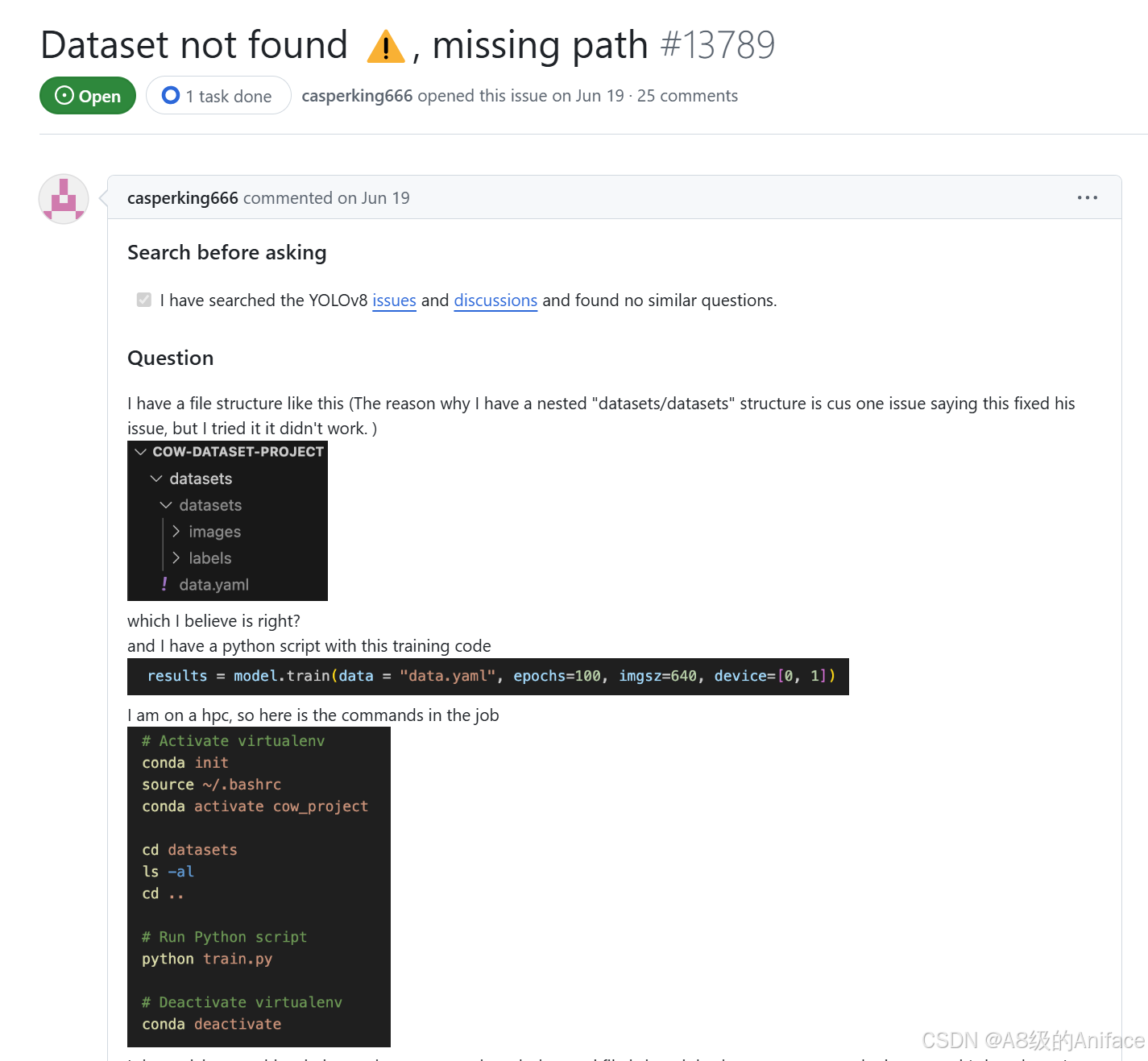This screenshot has height=1061, width=1148.
Task: Click the model.train code screenshot
Action: pyautogui.click(x=487, y=677)
